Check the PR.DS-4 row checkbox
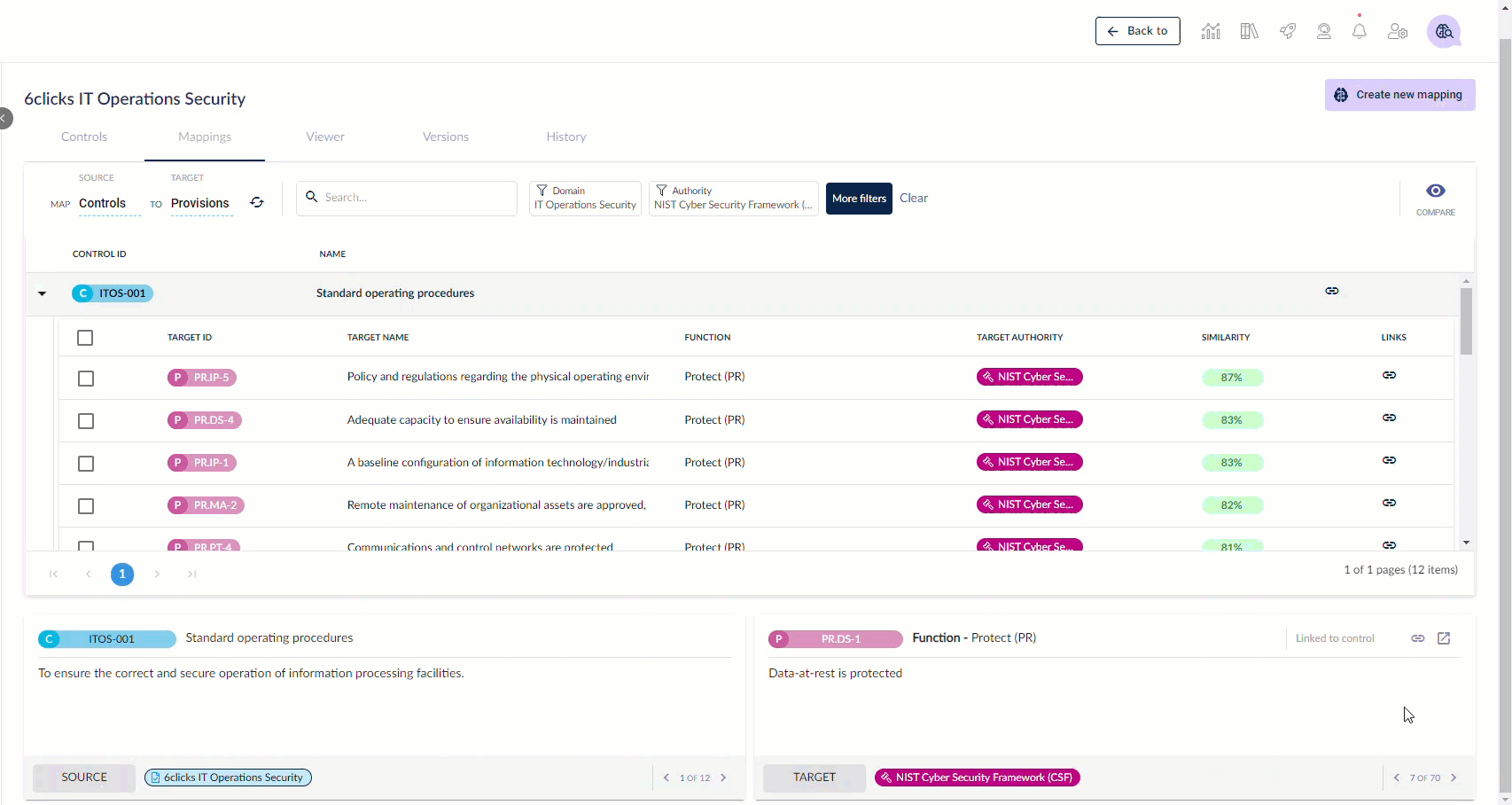Screen dimensions: 1512x805 pyautogui.click(x=86, y=421)
